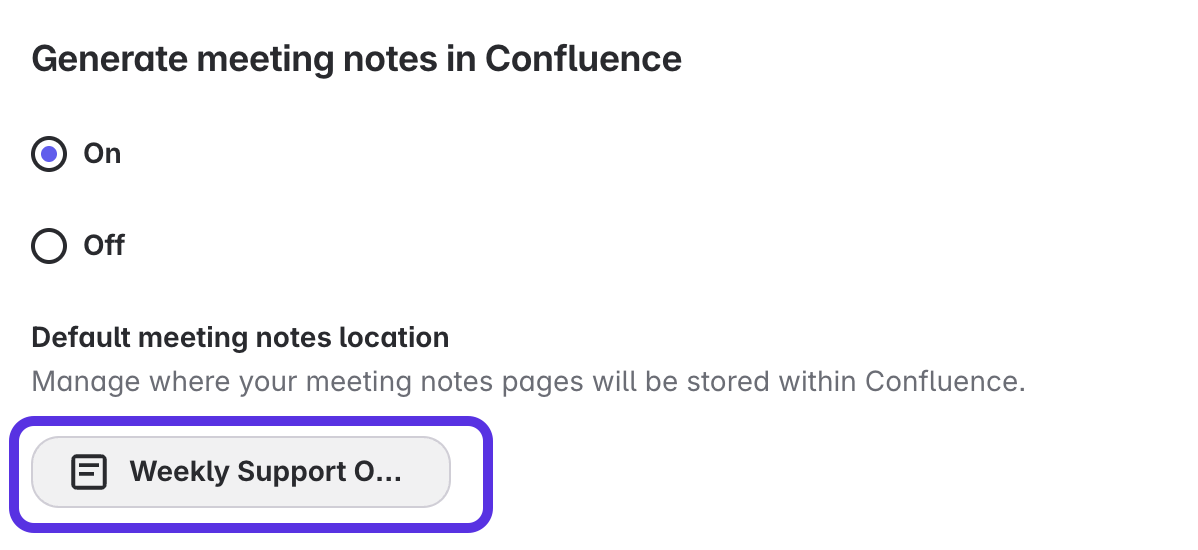Click the "On" label text
This screenshot has width=1198, height=550.
[102, 154]
